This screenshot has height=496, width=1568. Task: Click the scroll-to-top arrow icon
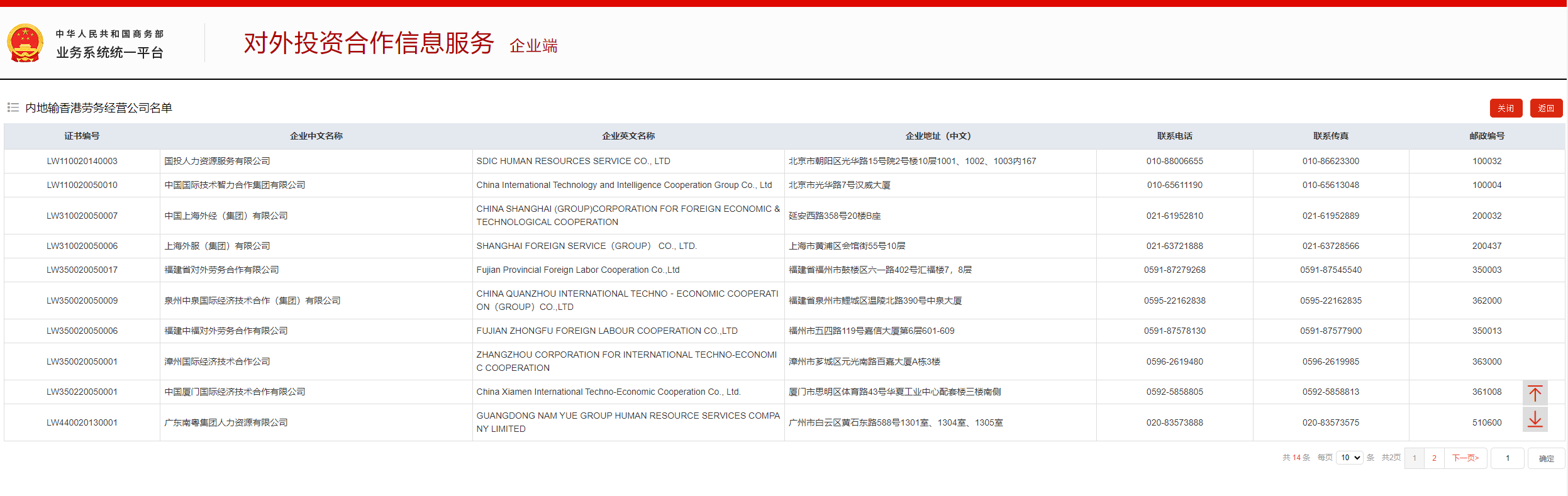tap(1535, 394)
